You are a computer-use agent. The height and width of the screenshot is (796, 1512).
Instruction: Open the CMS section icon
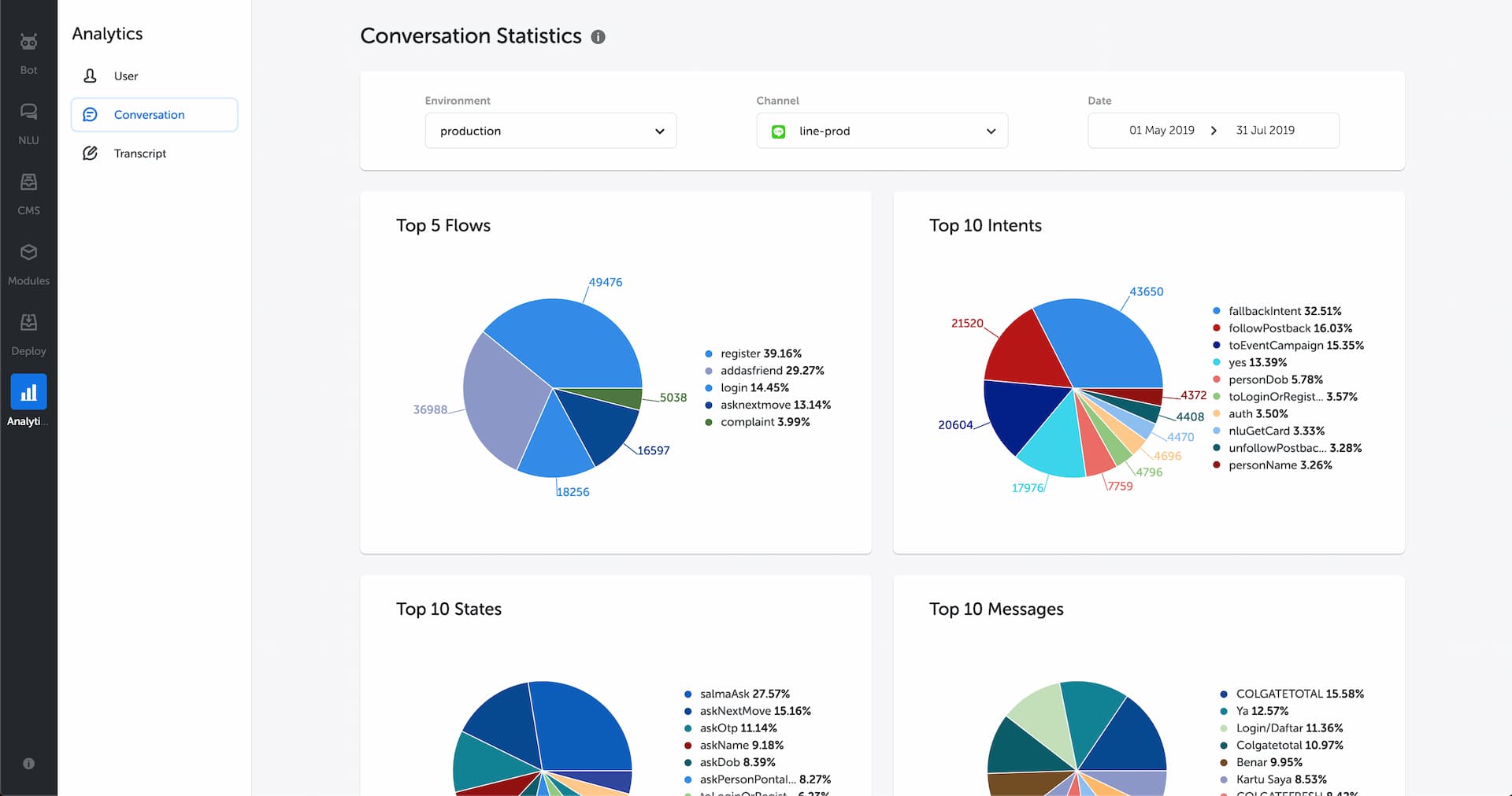tap(28, 182)
